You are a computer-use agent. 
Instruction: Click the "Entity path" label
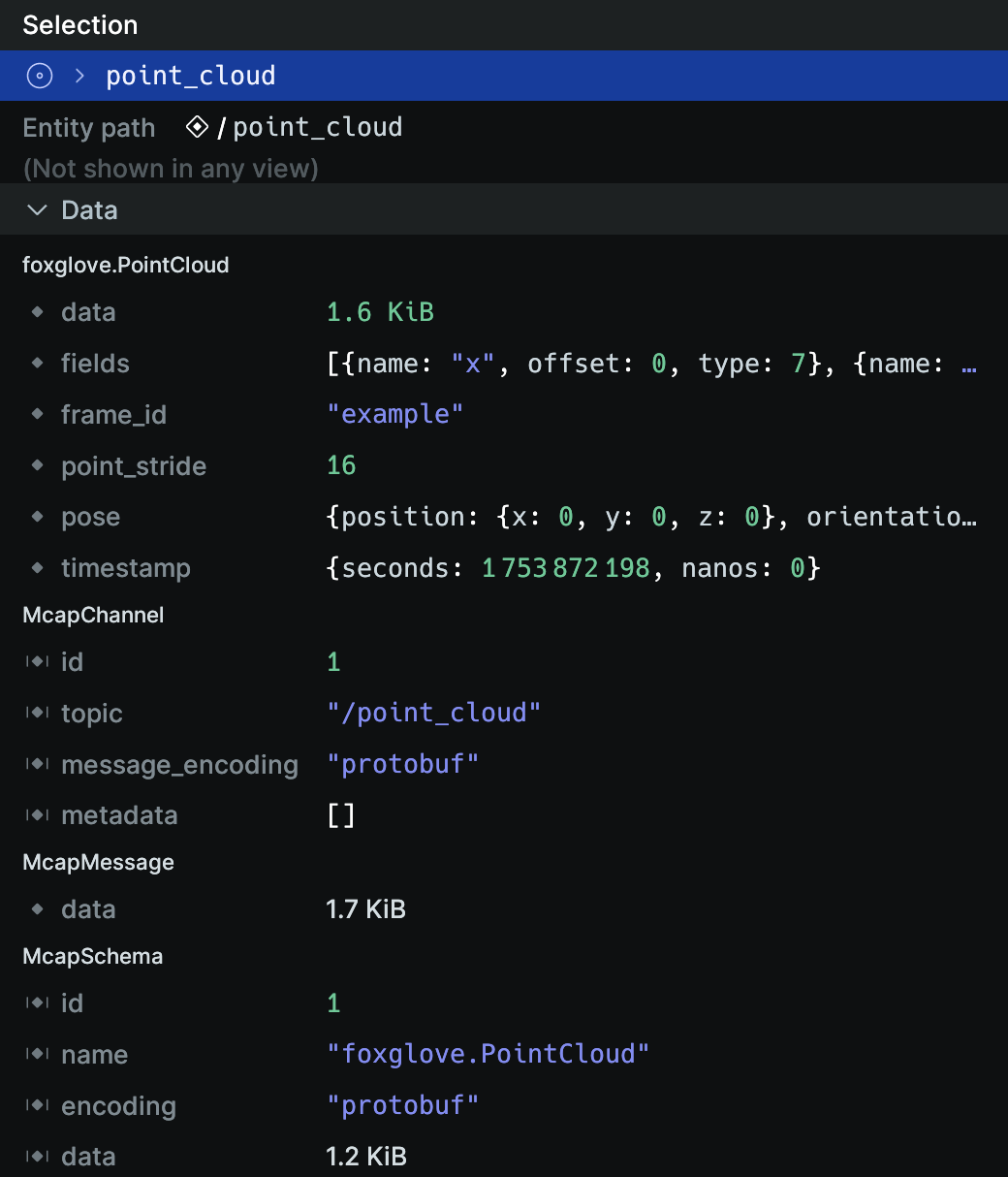pyautogui.click(x=89, y=128)
